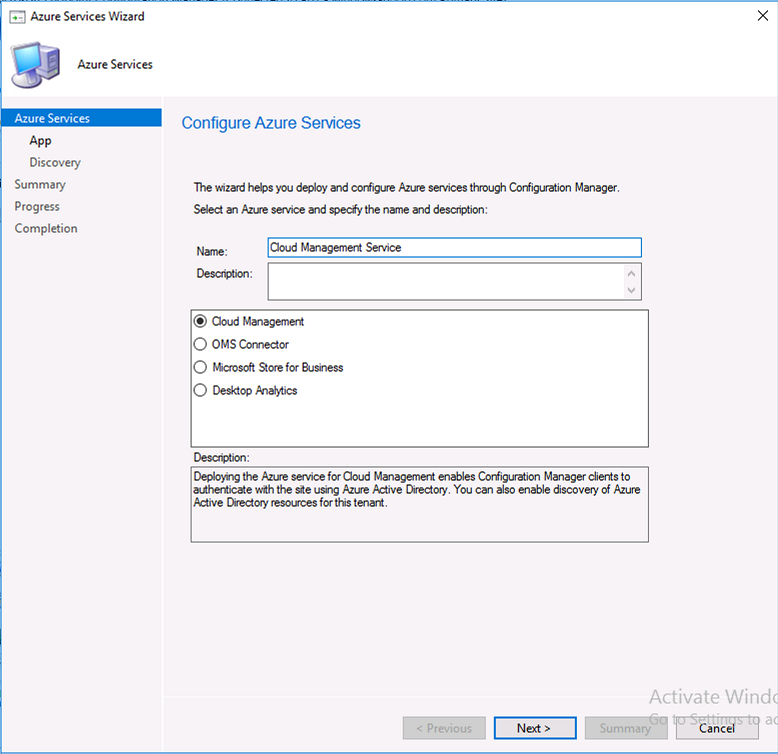The width and height of the screenshot is (778, 754).
Task: Click the Description box scroll up arrow
Action: click(x=631, y=274)
